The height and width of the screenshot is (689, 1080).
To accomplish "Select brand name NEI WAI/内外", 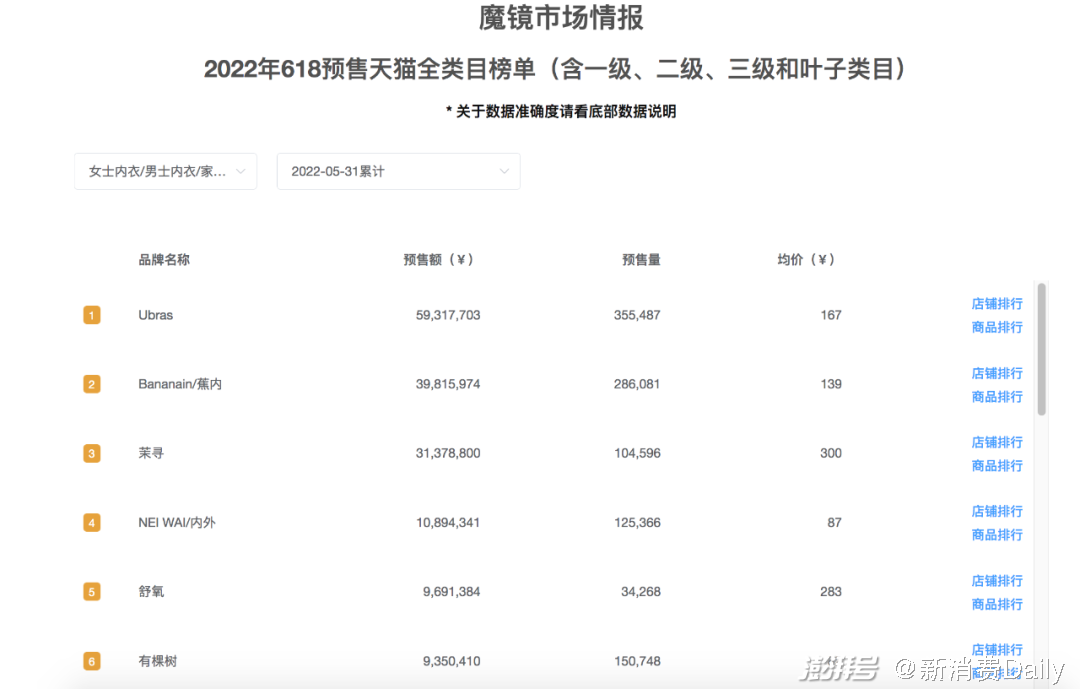I will pyautogui.click(x=177, y=522).
